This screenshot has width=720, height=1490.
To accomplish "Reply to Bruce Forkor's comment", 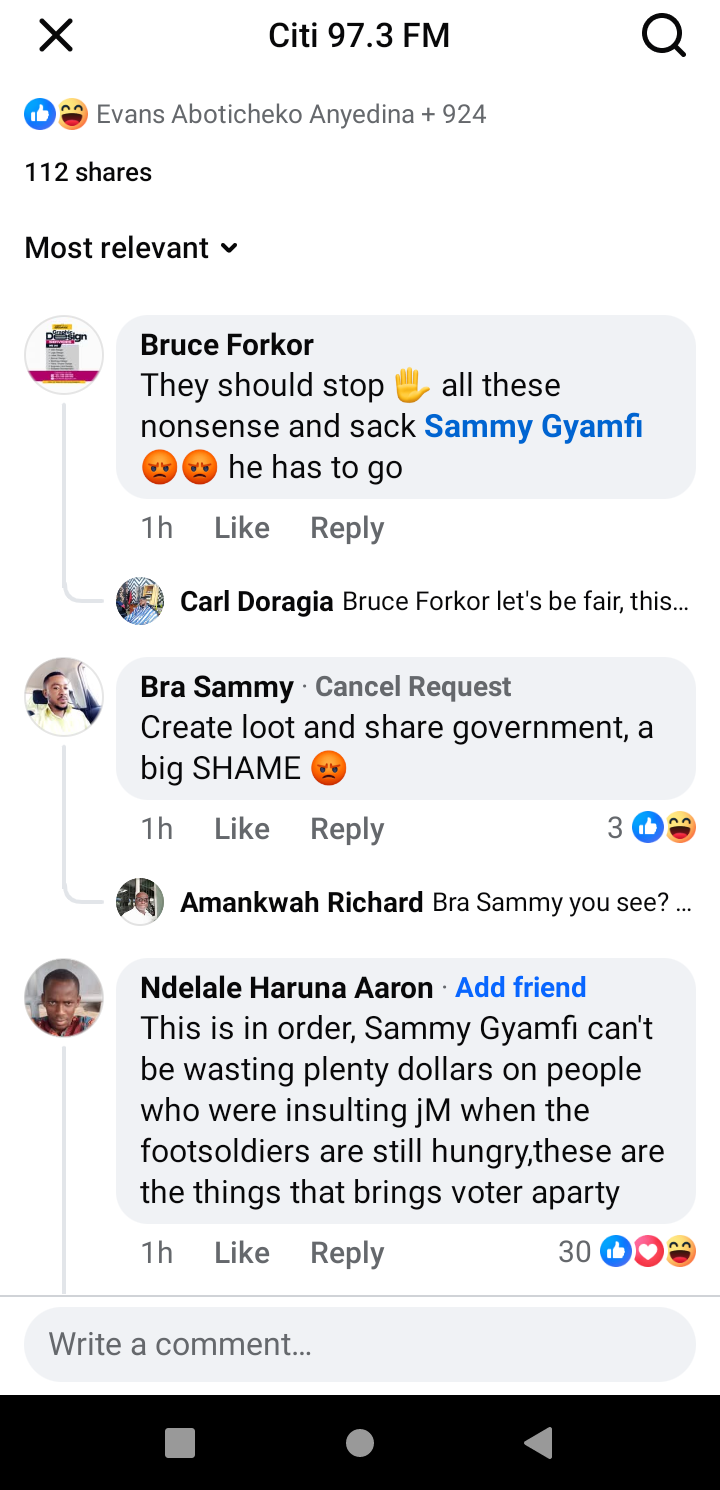I will click(347, 528).
